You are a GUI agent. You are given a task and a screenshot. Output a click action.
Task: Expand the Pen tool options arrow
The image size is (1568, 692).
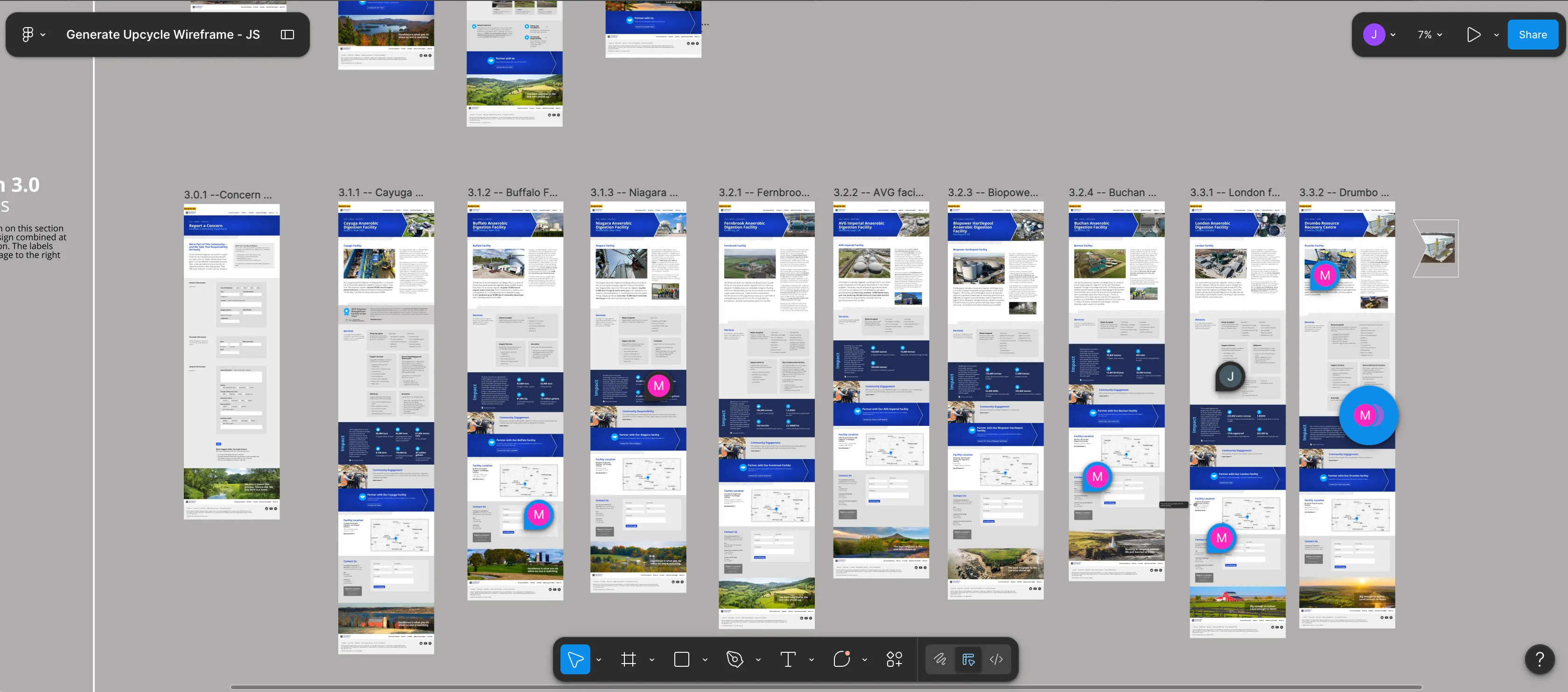click(758, 660)
